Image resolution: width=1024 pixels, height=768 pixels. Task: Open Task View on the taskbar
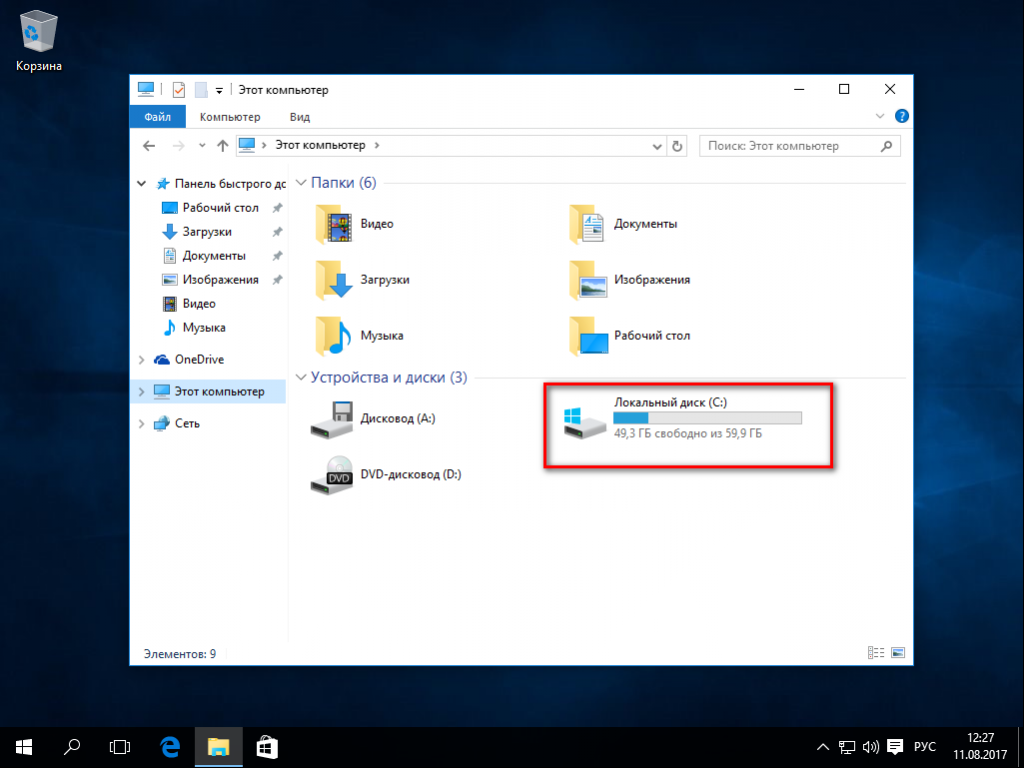tap(120, 746)
